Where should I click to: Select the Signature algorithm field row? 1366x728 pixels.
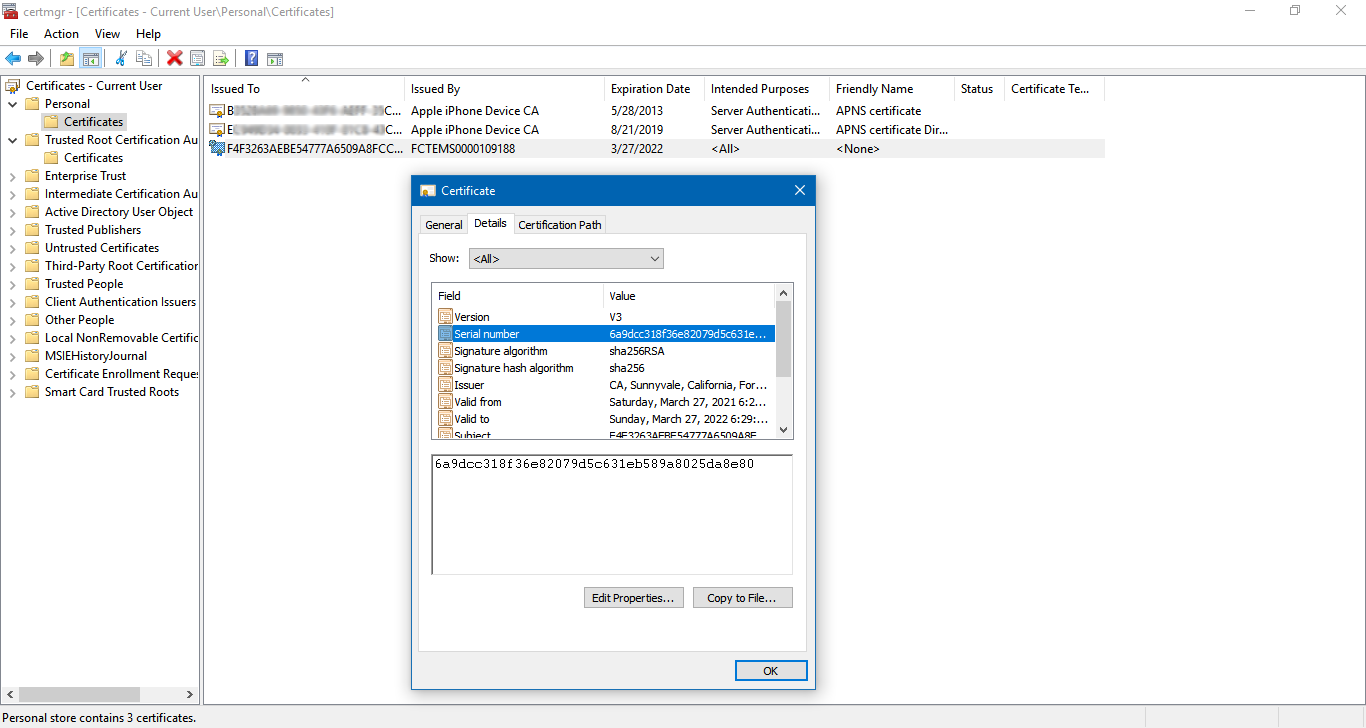pos(500,351)
